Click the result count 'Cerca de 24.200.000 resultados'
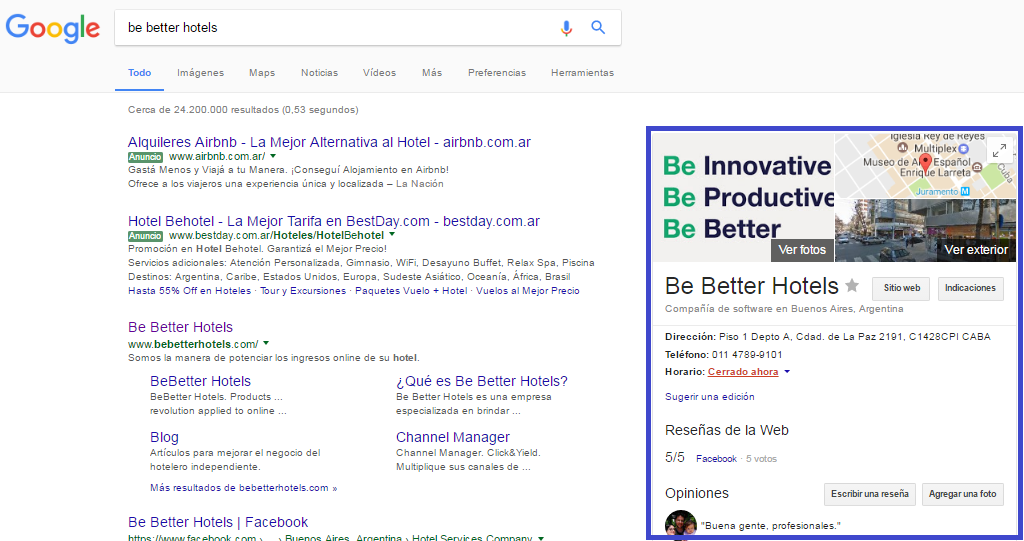1024x541 pixels. [204, 110]
